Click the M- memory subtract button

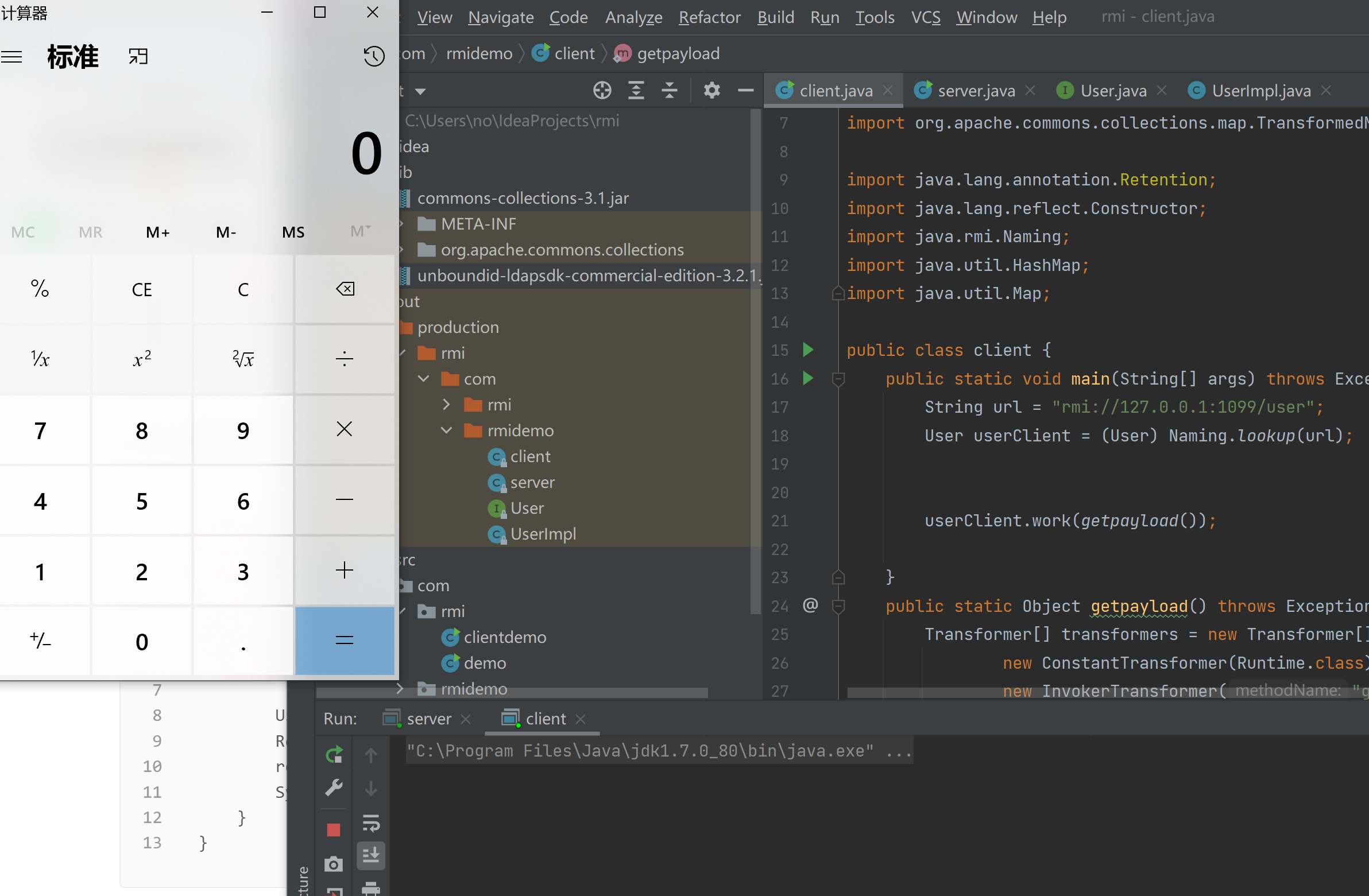coord(226,232)
